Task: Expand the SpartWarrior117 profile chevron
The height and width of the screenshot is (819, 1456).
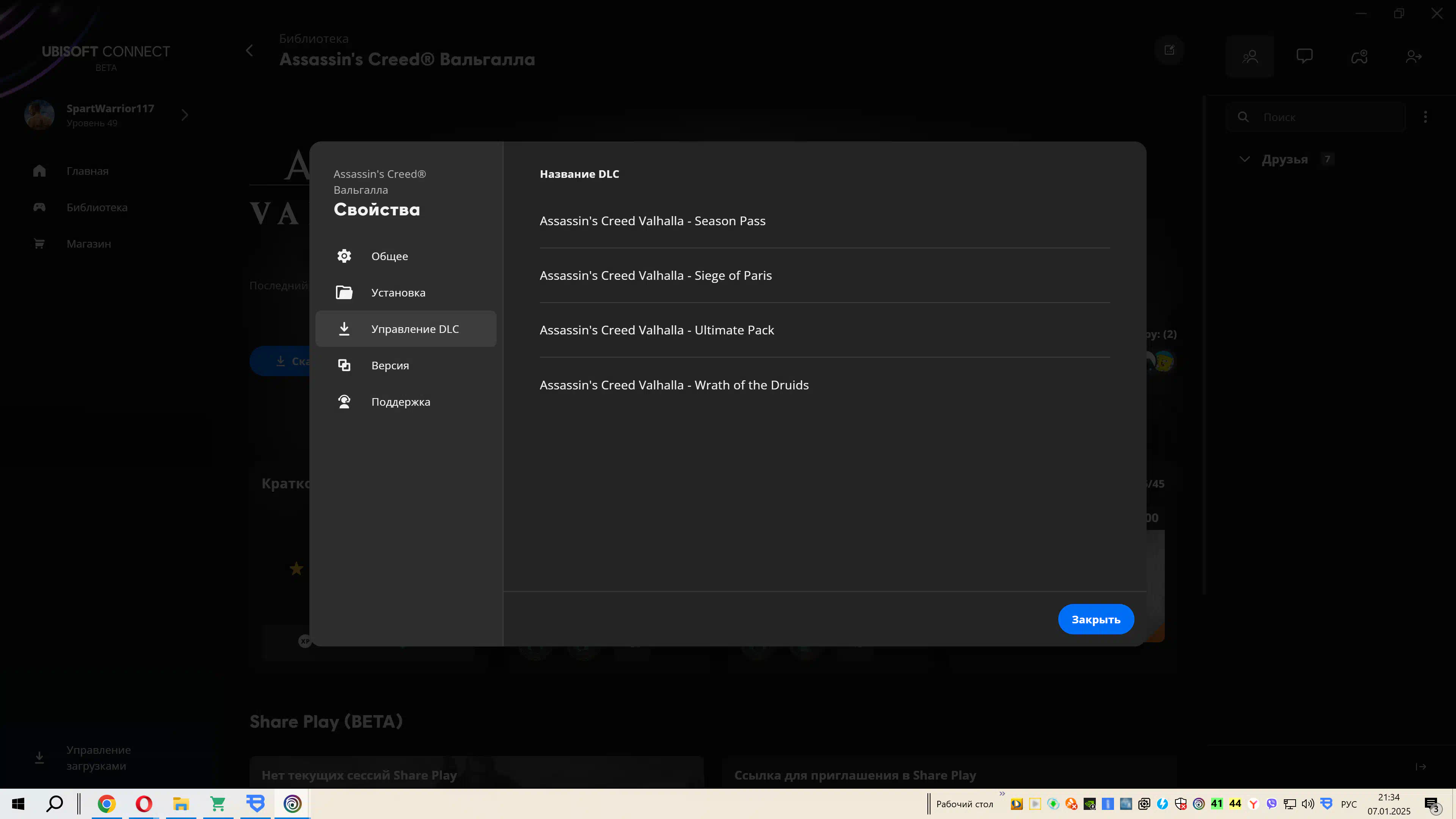Action: (185, 115)
